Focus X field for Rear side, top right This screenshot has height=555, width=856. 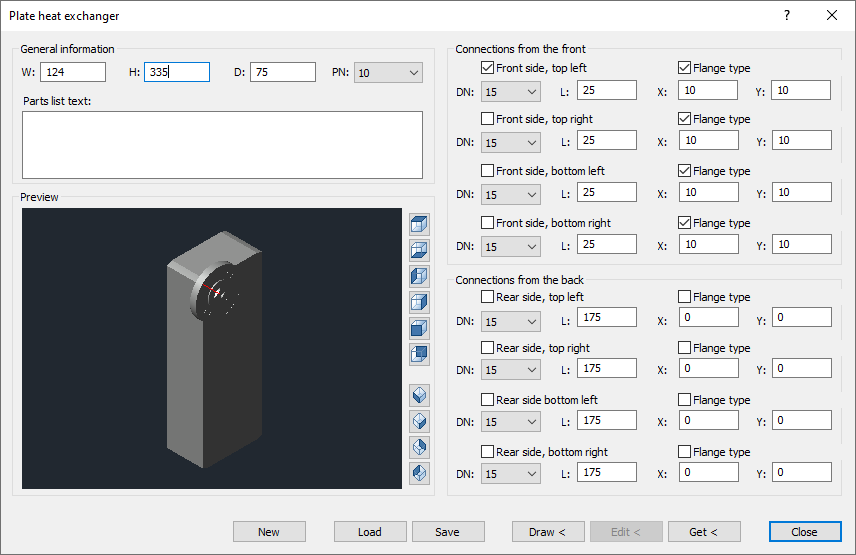pyautogui.click(x=709, y=368)
